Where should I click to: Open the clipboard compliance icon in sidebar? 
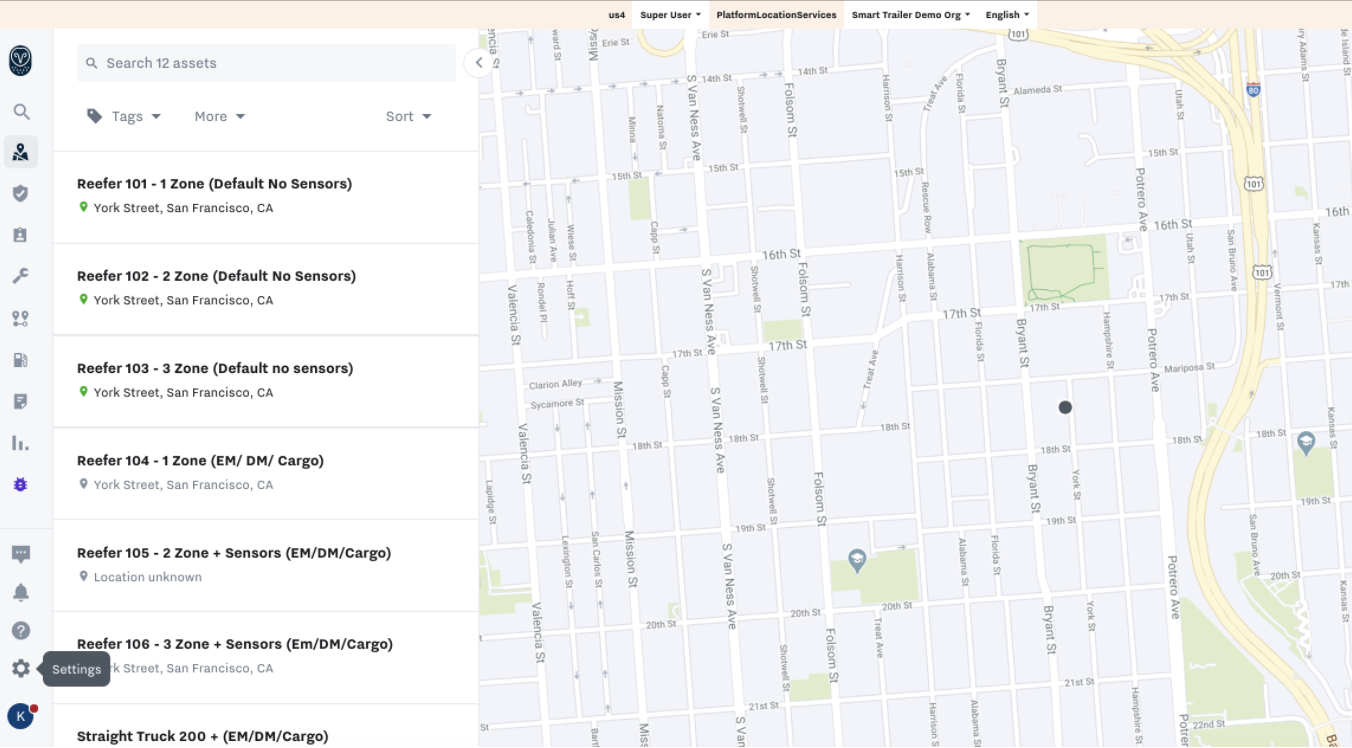click(x=21, y=235)
